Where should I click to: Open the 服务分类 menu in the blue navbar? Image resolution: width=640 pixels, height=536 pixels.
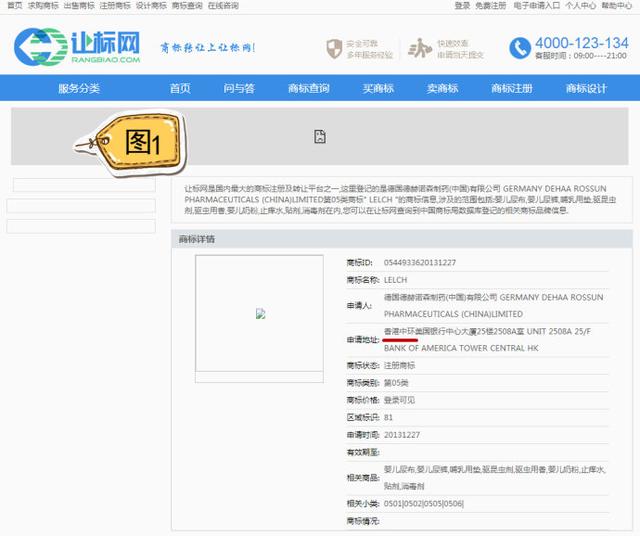(79, 88)
